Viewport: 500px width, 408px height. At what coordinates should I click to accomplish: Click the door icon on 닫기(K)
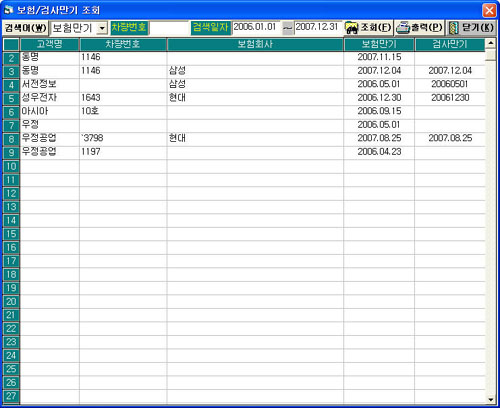click(x=453, y=28)
